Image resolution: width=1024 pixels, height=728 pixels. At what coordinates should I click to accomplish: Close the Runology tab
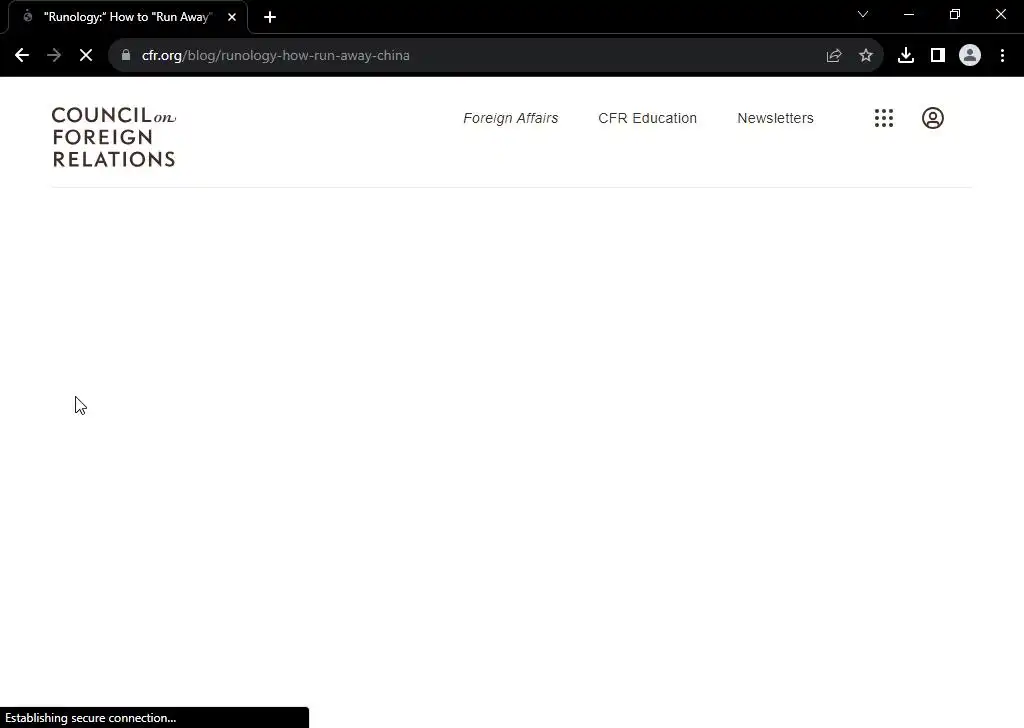pyautogui.click(x=232, y=17)
